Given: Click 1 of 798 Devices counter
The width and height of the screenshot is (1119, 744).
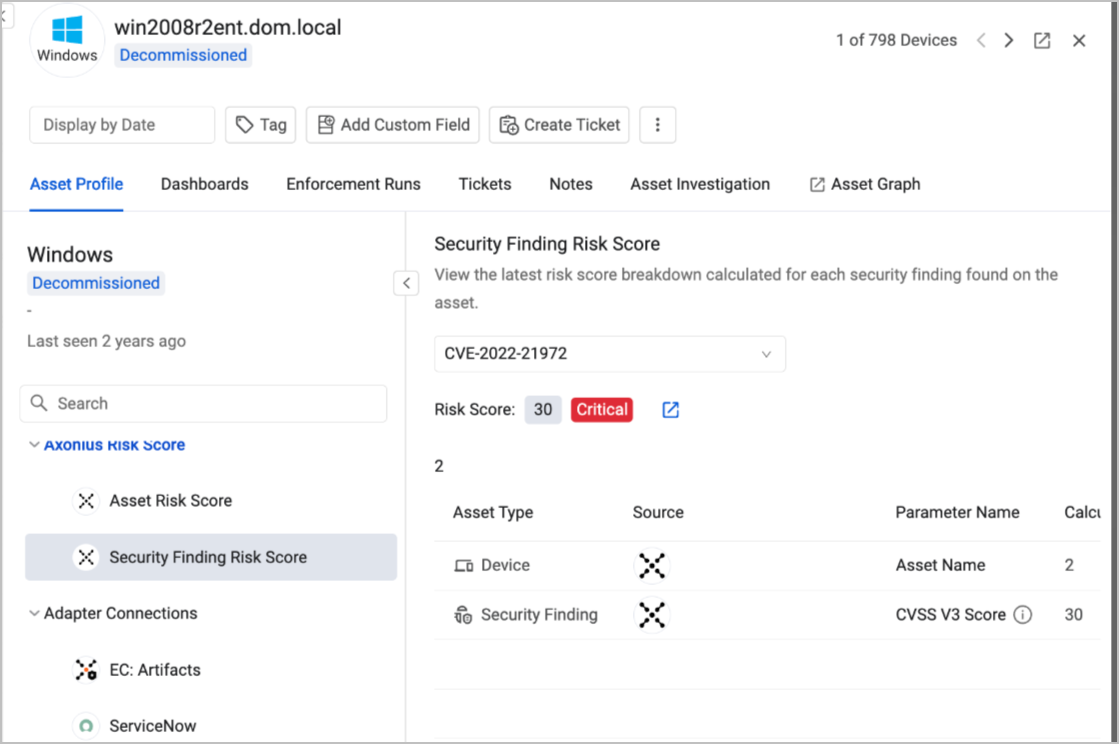Looking at the screenshot, I should [897, 40].
